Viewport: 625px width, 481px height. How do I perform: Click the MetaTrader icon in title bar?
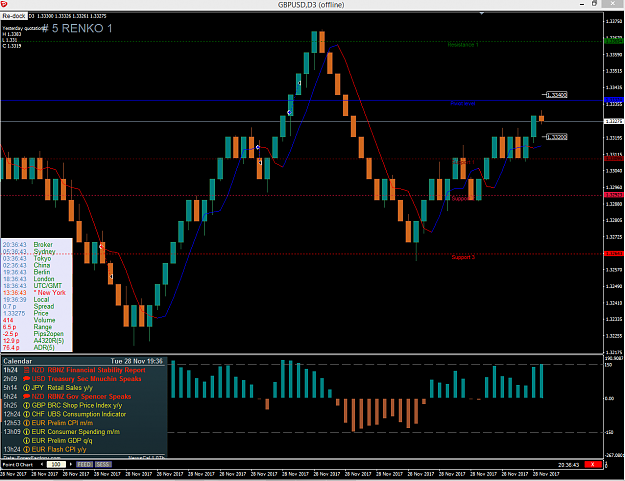[4, 4]
